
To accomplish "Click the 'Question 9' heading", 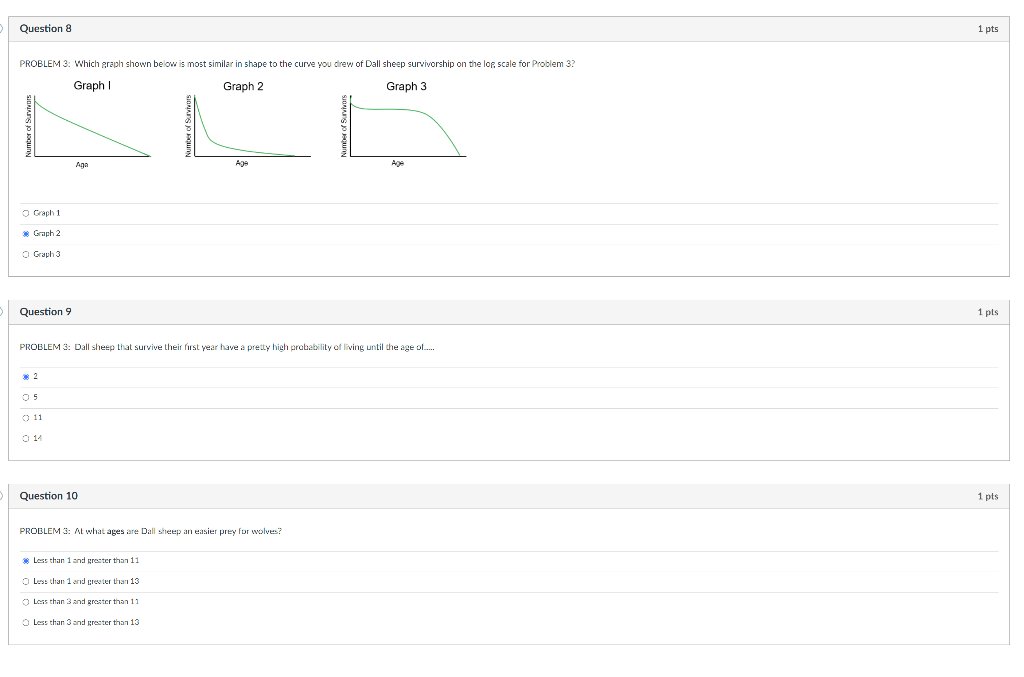I will click(46, 312).
